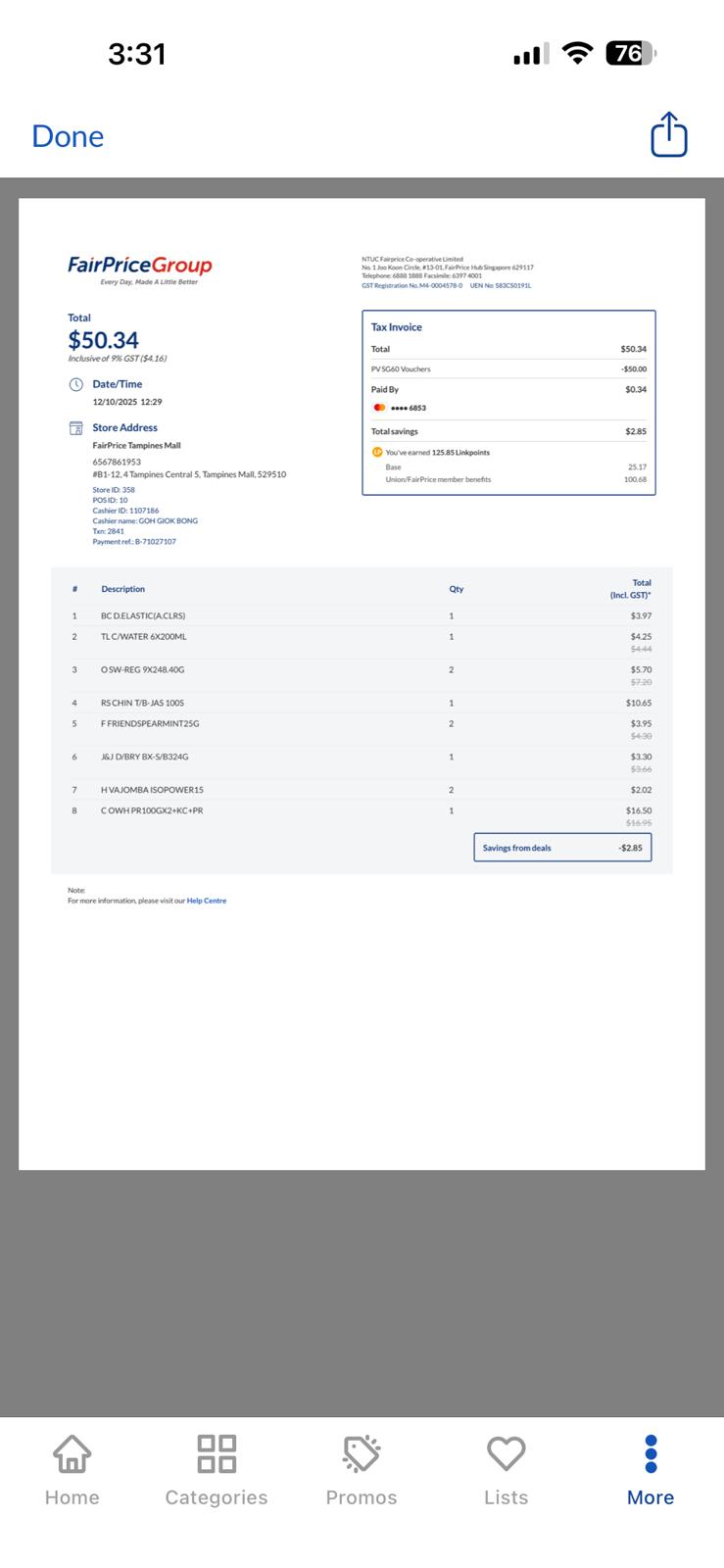724x1568 pixels.
Task: Select the Qty column header
Action: (457, 589)
